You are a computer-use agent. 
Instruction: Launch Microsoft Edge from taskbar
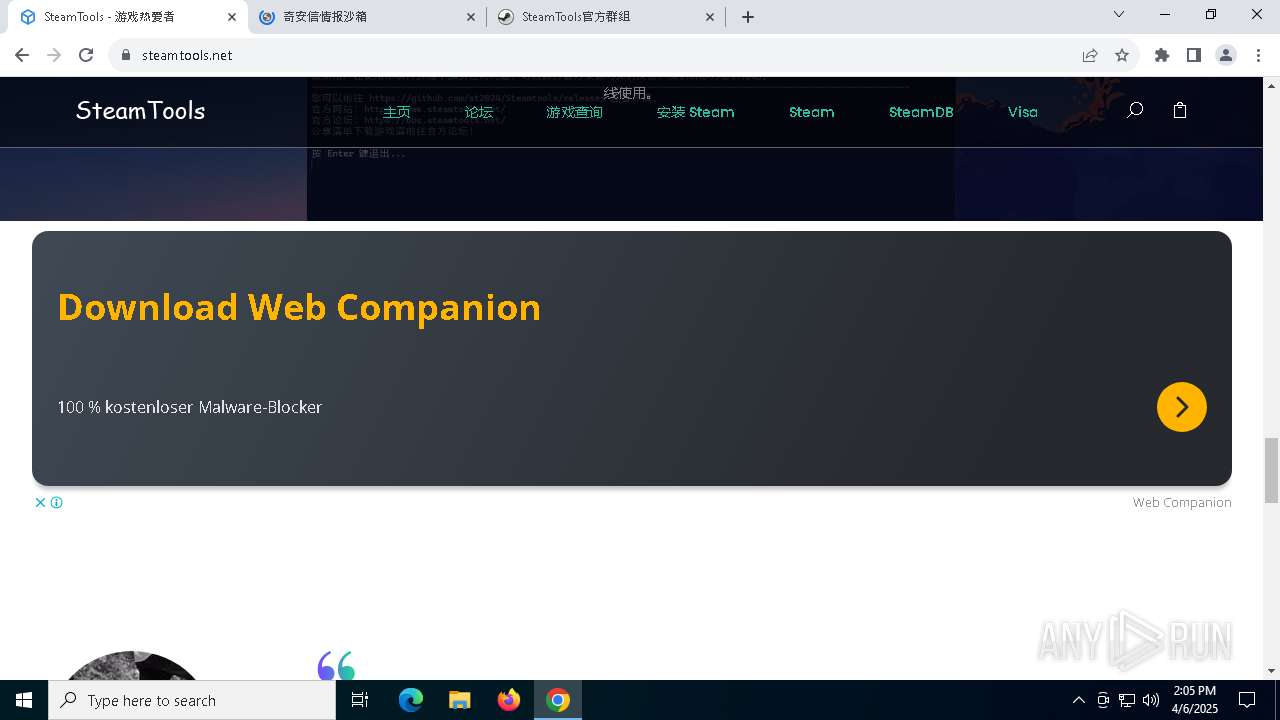click(x=411, y=700)
